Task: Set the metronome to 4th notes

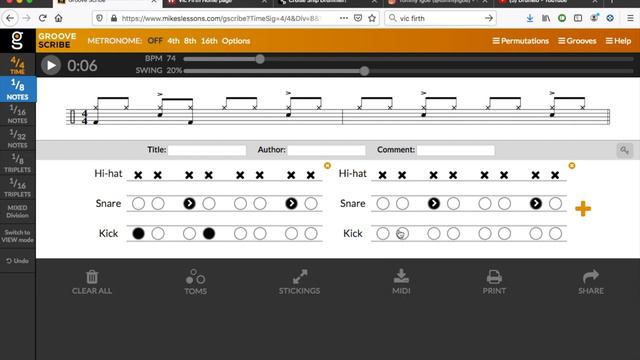Action: pyautogui.click(x=173, y=41)
